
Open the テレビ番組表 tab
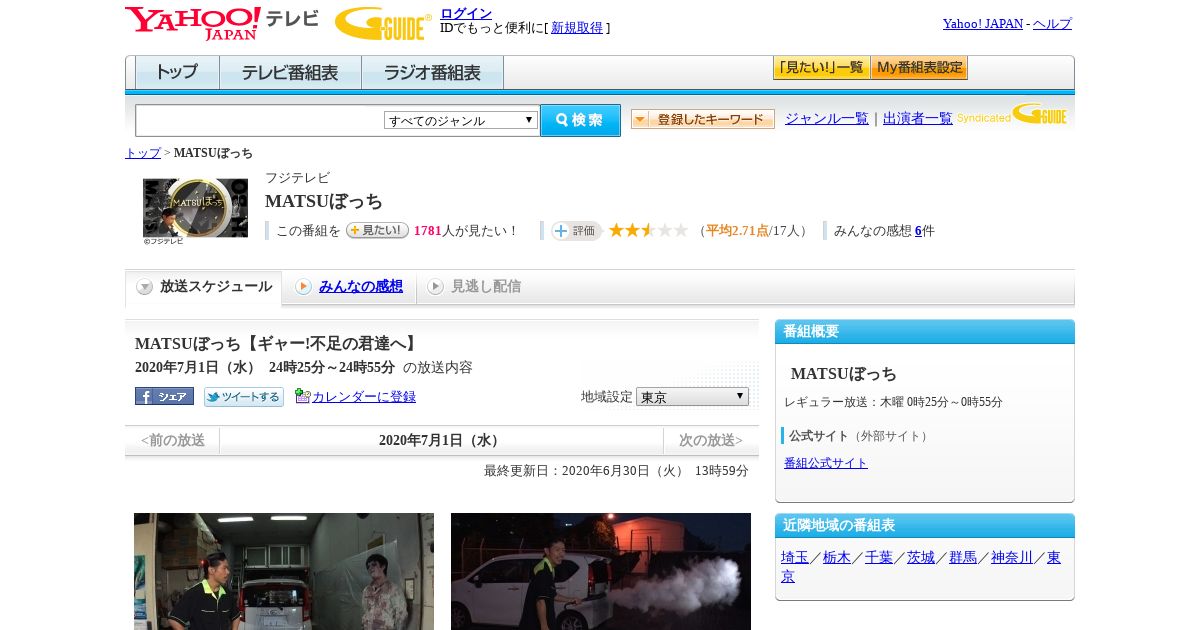(x=291, y=73)
